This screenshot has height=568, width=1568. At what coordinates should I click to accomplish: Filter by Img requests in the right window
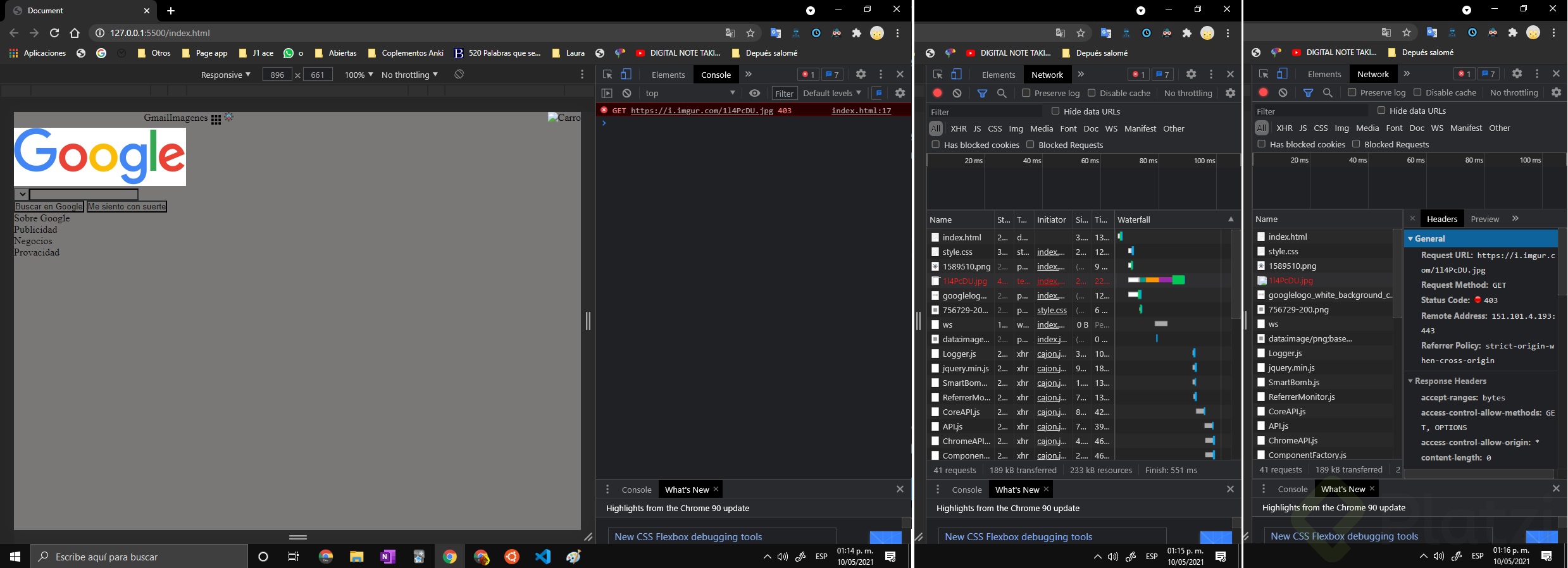pyautogui.click(x=1341, y=128)
